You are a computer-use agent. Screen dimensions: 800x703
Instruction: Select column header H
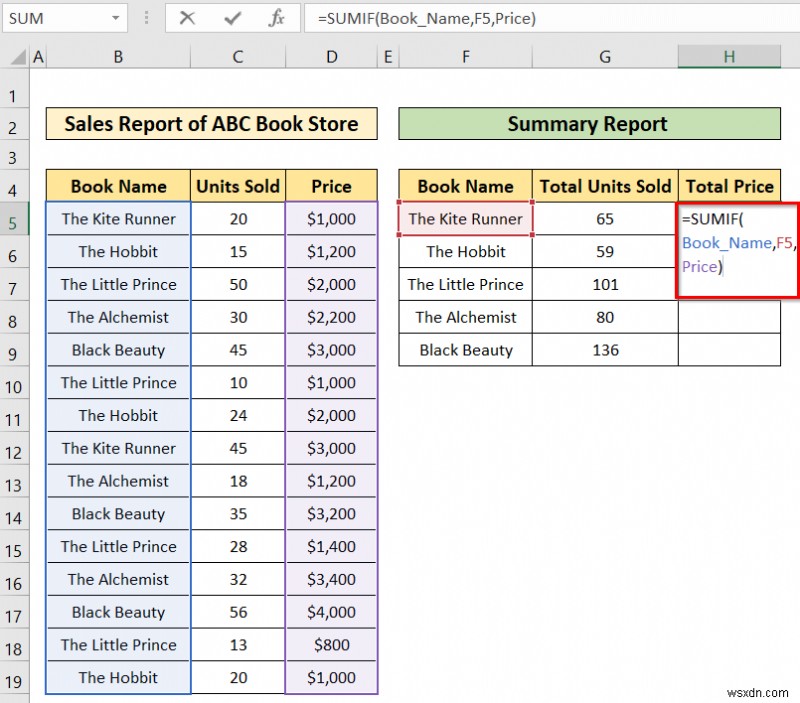(x=729, y=57)
